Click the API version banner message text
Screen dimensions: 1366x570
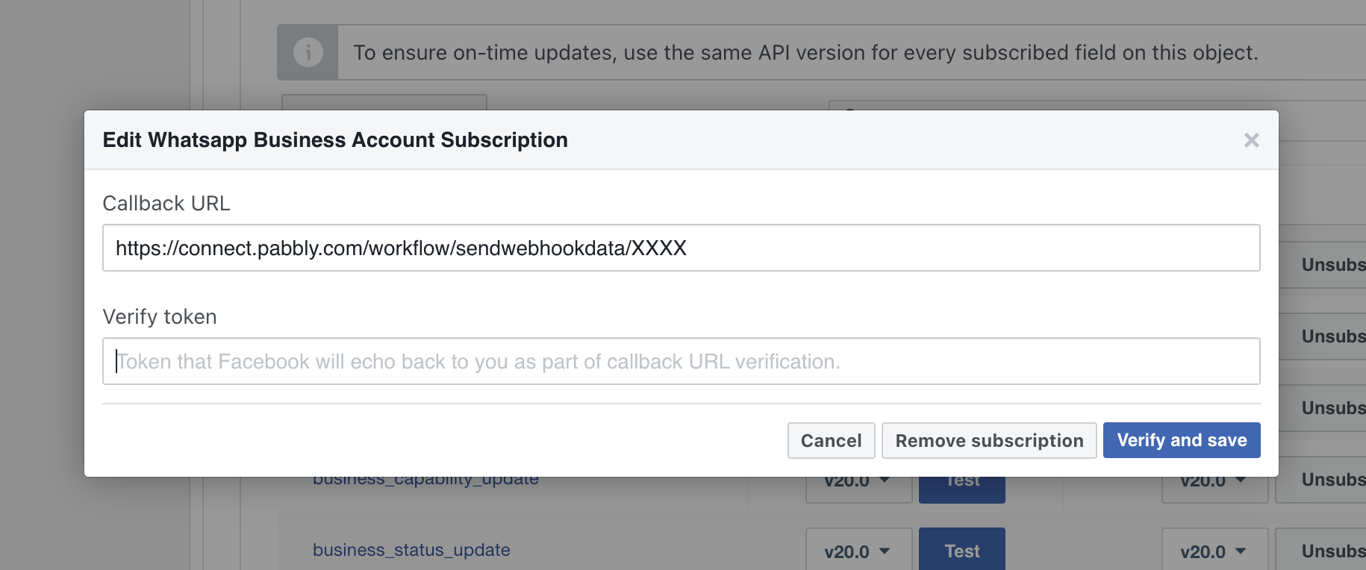(x=805, y=53)
